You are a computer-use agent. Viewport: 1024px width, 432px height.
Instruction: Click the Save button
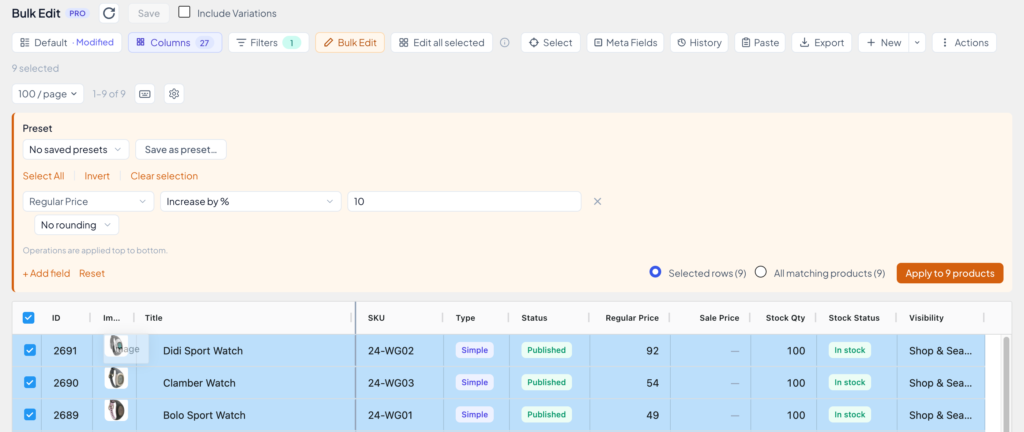point(149,13)
